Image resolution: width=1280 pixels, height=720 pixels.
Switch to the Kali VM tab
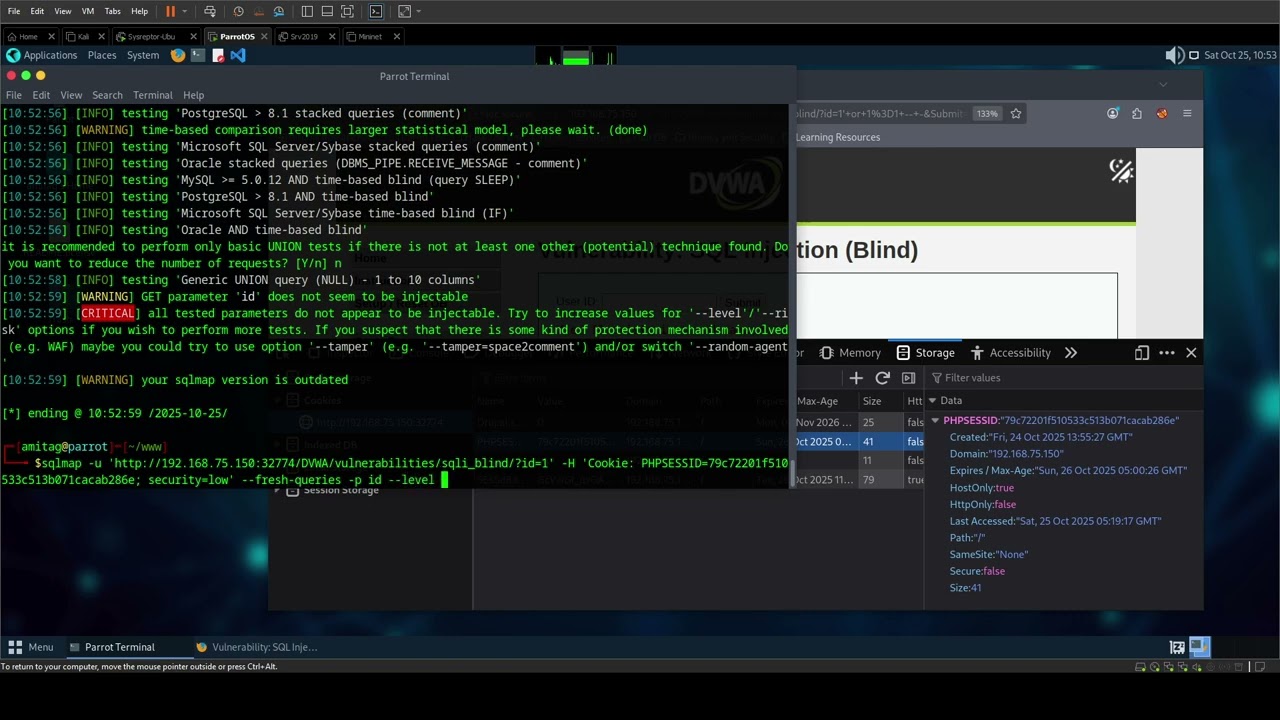(83, 36)
